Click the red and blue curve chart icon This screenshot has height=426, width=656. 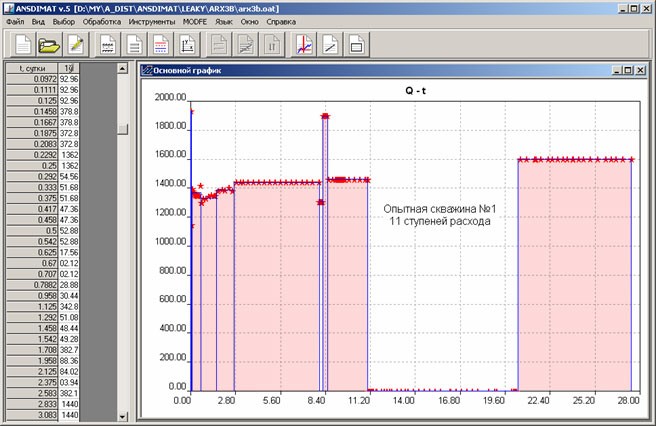tap(304, 44)
